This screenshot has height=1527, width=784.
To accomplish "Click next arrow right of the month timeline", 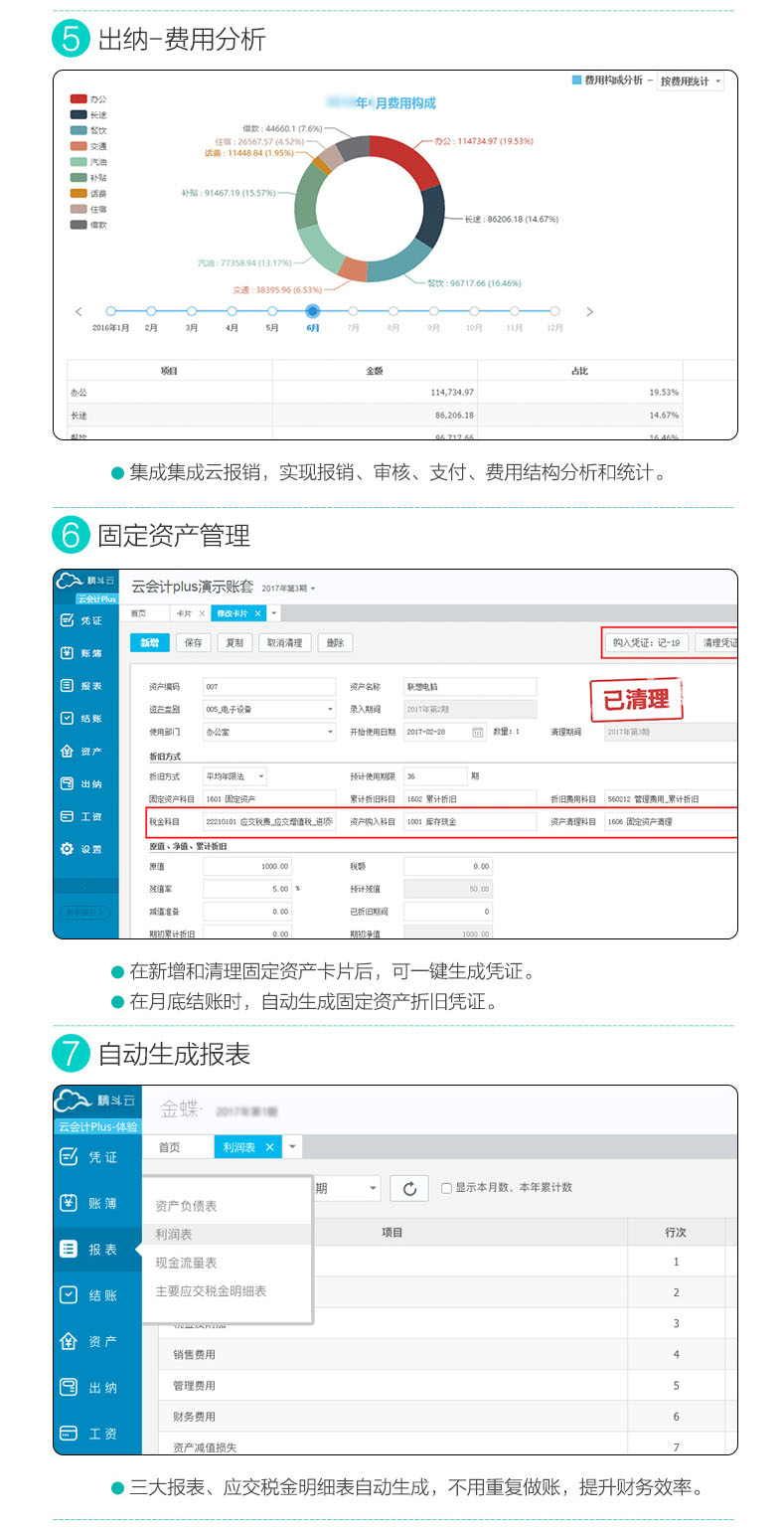I will click(x=589, y=311).
